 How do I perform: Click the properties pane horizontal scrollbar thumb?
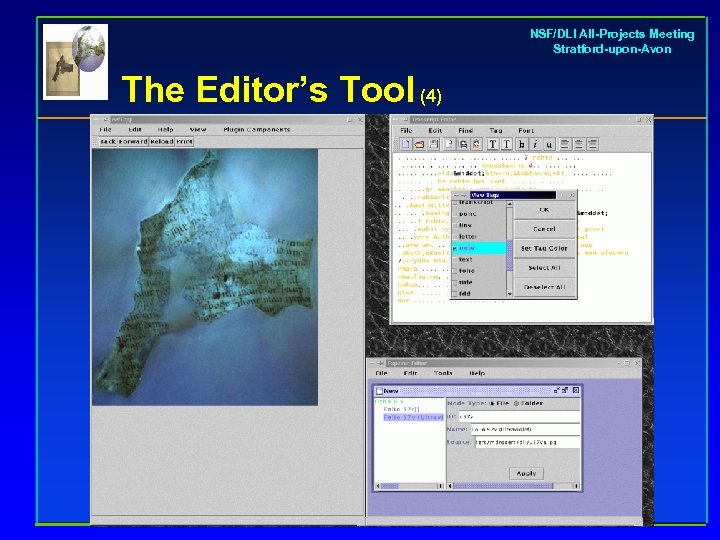coord(503,485)
